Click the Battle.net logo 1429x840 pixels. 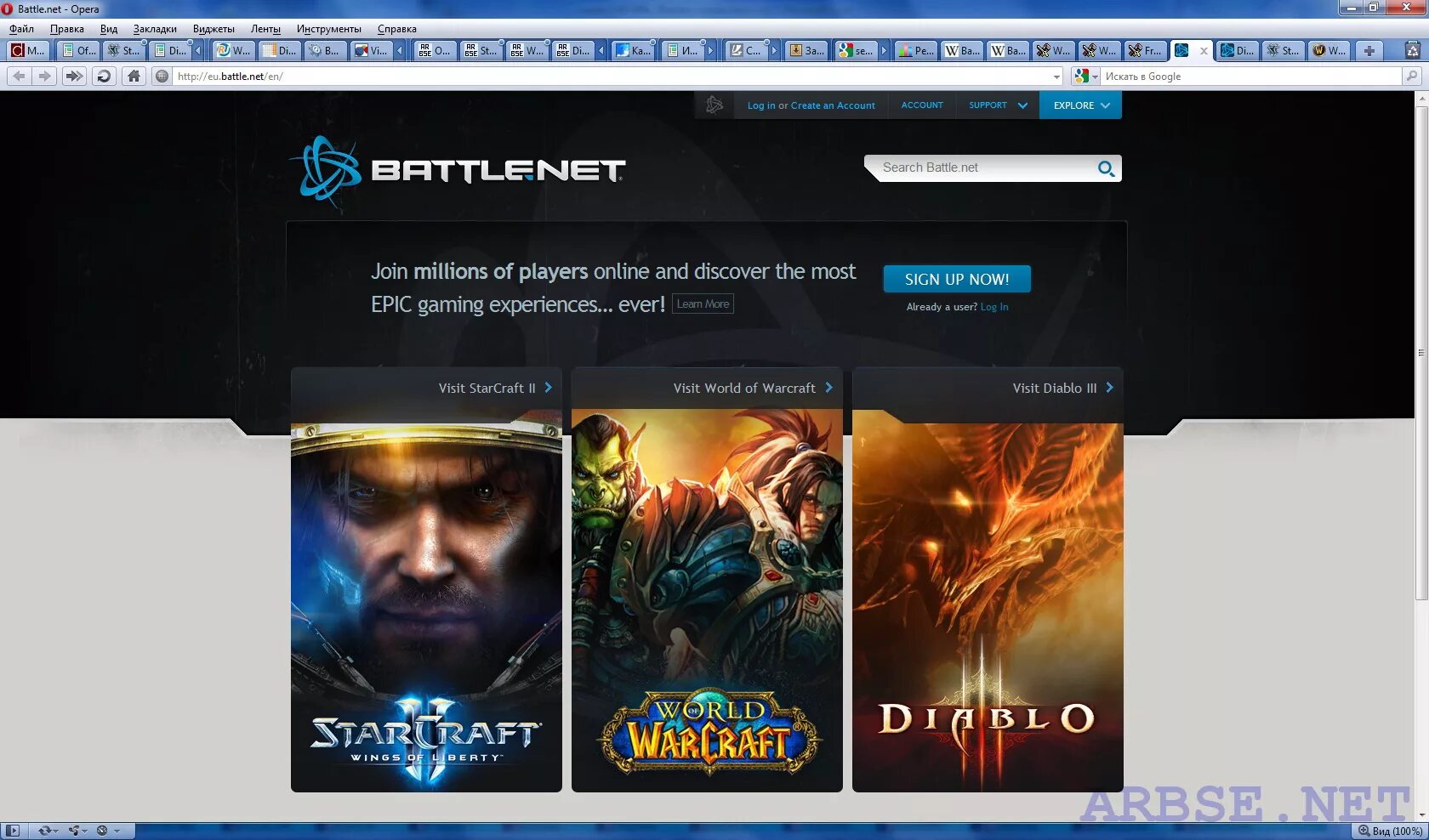pos(457,173)
